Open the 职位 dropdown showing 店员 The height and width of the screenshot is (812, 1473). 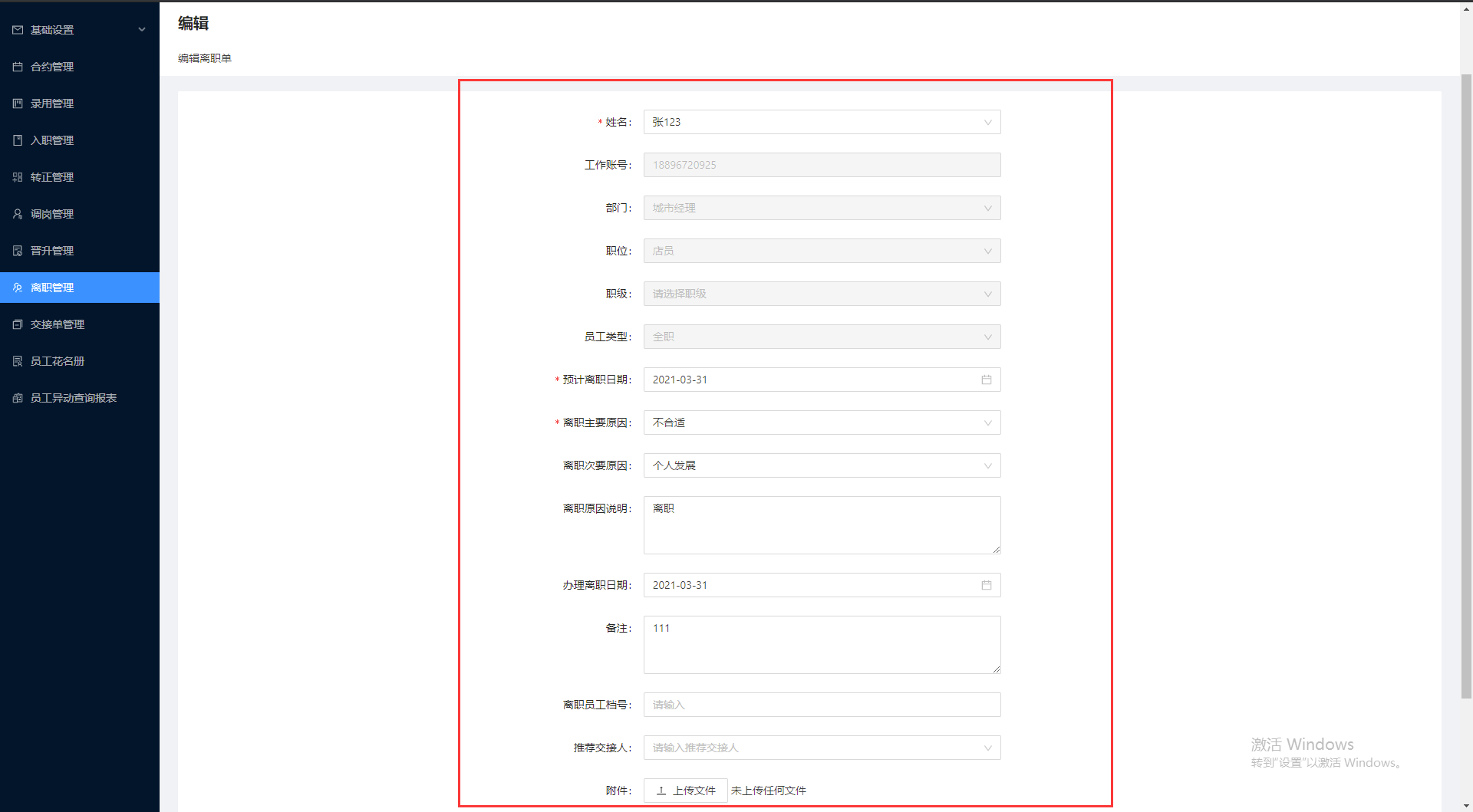pos(822,251)
